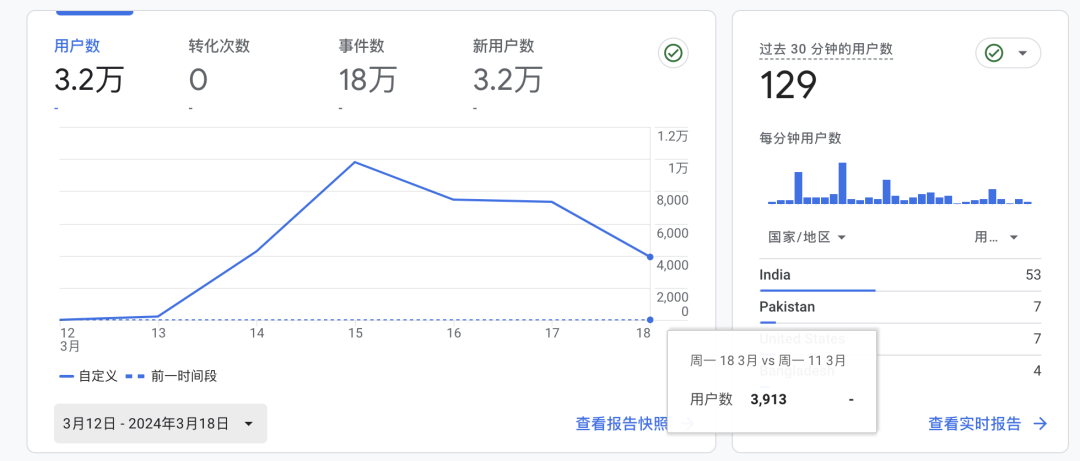The width and height of the screenshot is (1080, 461).
Task: Click the green check status icon in the chart card
Action: pyautogui.click(x=673, y=53)
